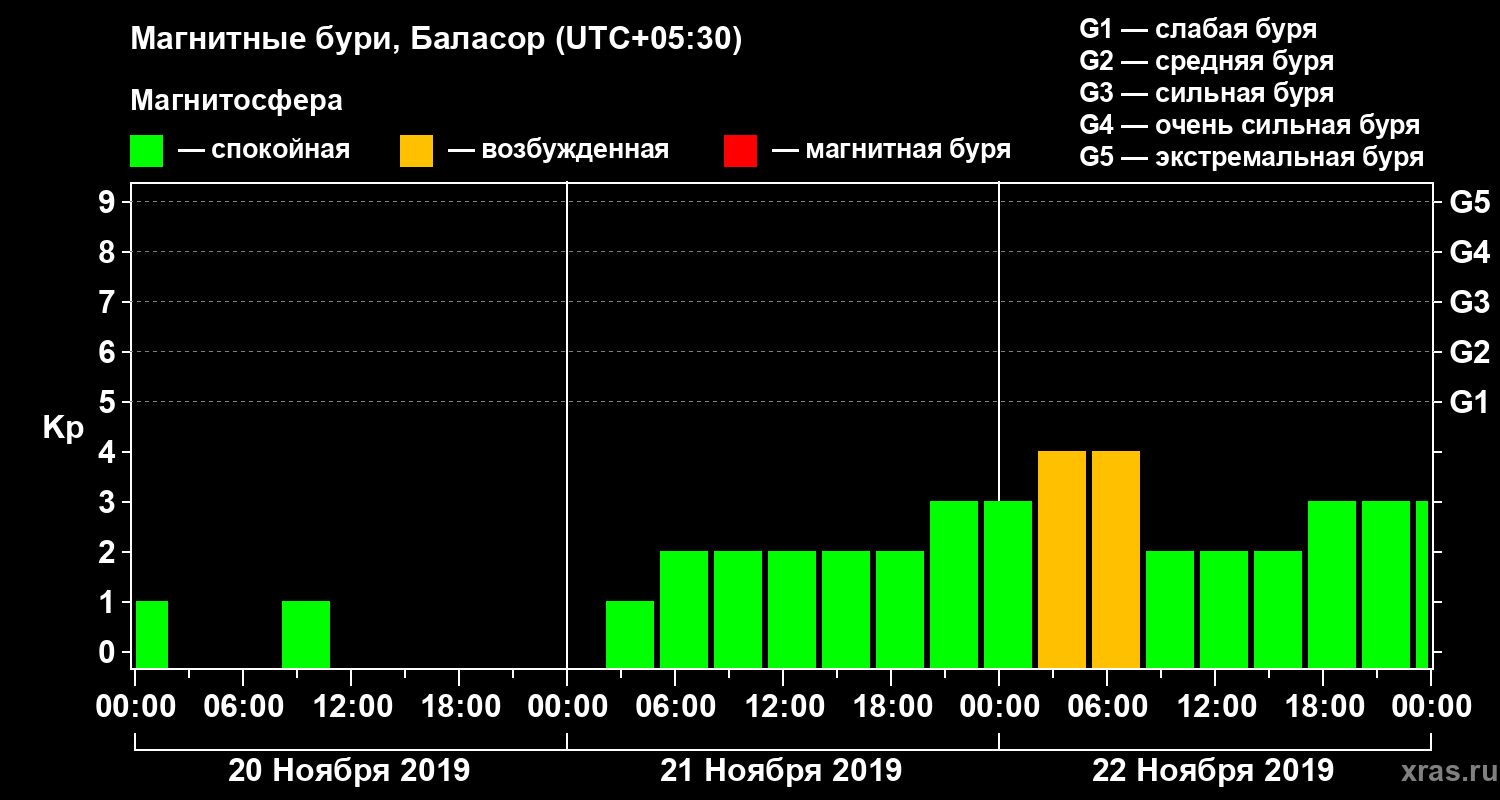Select the 'G2 — средняя буря' line
This screenshot has width=1500, height=800.
[x=1207, y=61]
